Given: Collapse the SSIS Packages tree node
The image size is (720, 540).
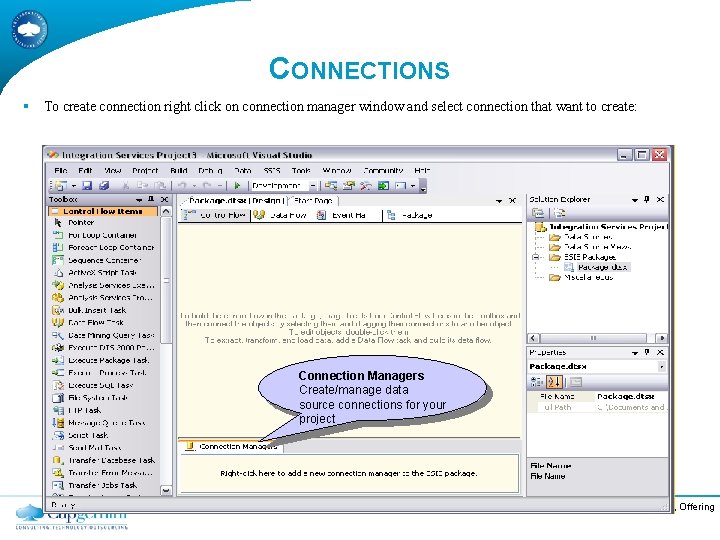Looking at the screenshot, I should 535,257.
